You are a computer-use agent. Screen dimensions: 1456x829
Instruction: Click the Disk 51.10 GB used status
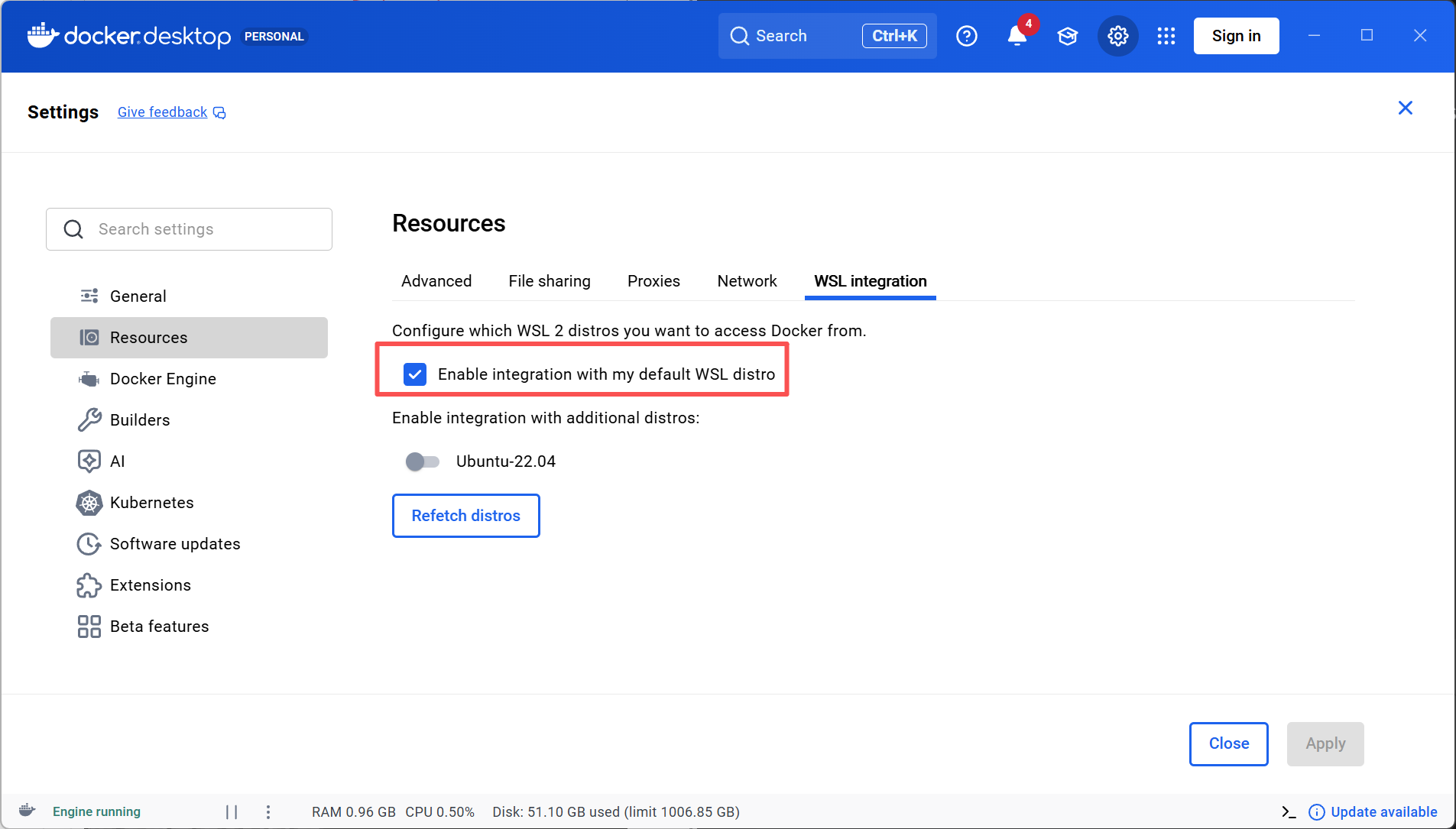click(616, 811)
